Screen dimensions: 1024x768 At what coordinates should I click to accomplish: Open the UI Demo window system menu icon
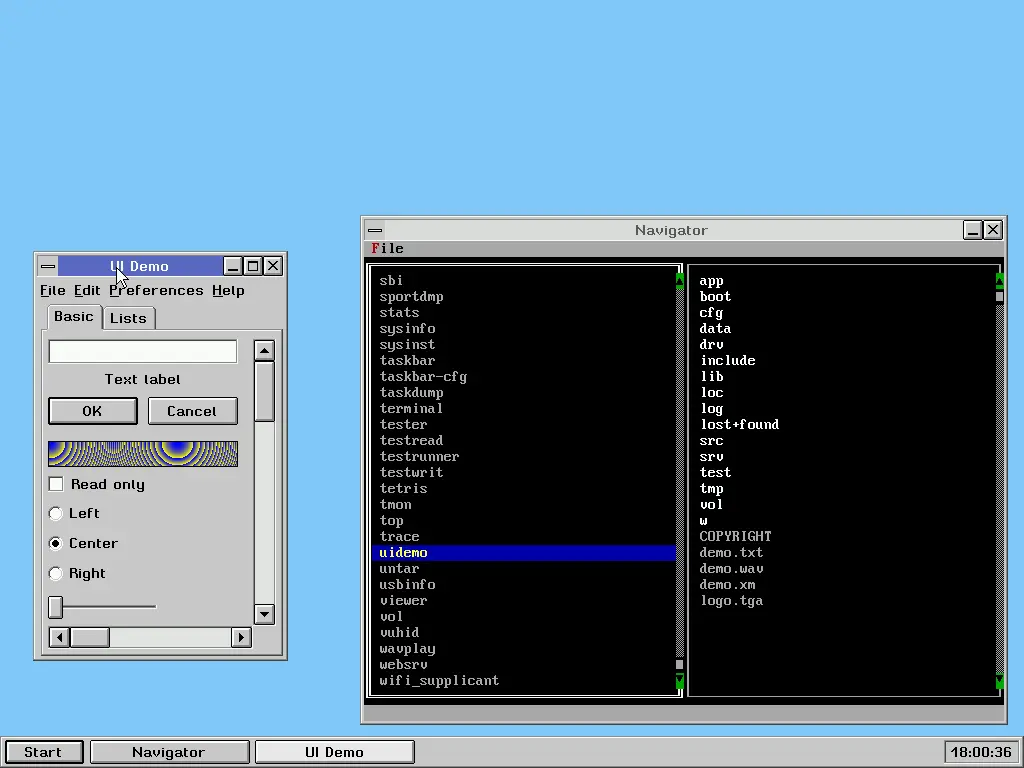click(x=47, y=266)
